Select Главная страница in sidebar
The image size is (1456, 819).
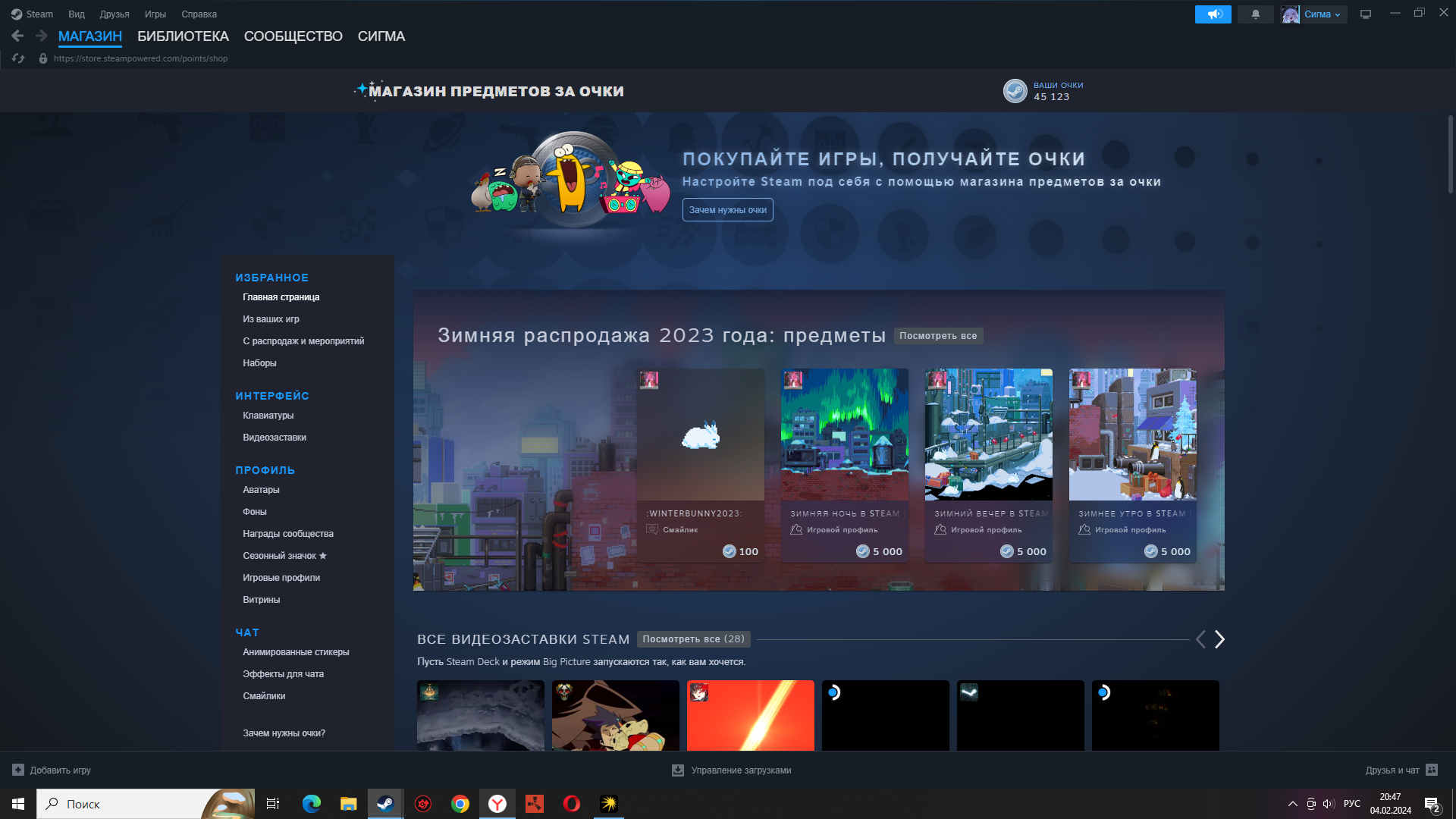(x=281, y=297)
